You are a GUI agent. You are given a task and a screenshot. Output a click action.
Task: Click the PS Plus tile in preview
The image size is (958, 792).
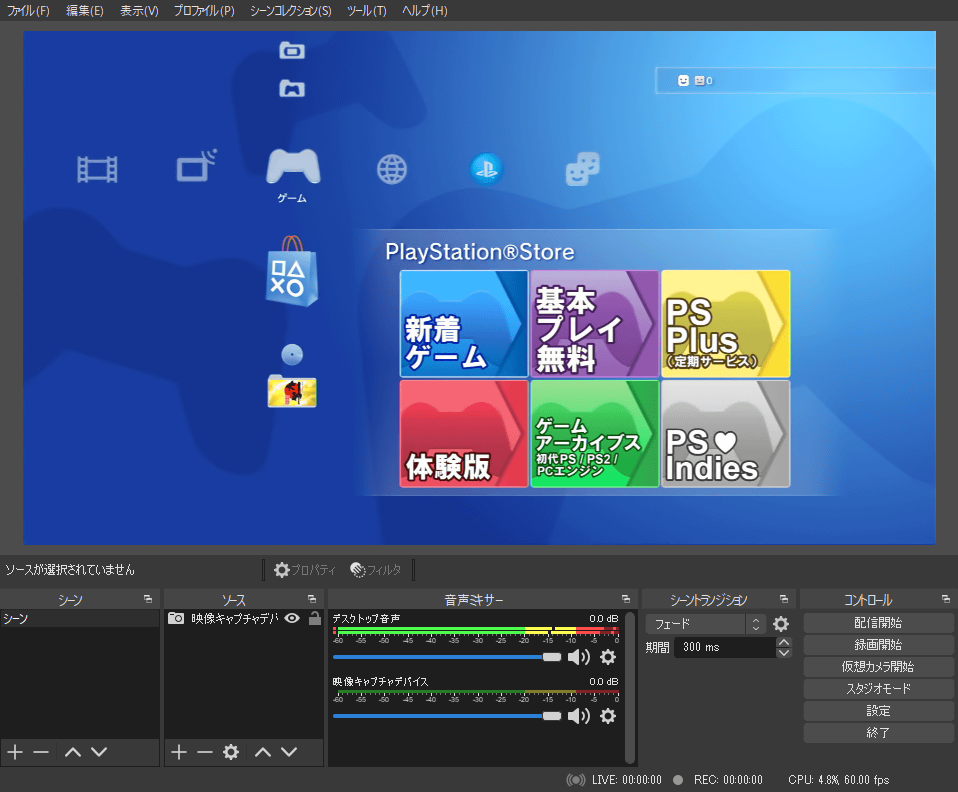[726, 324]
